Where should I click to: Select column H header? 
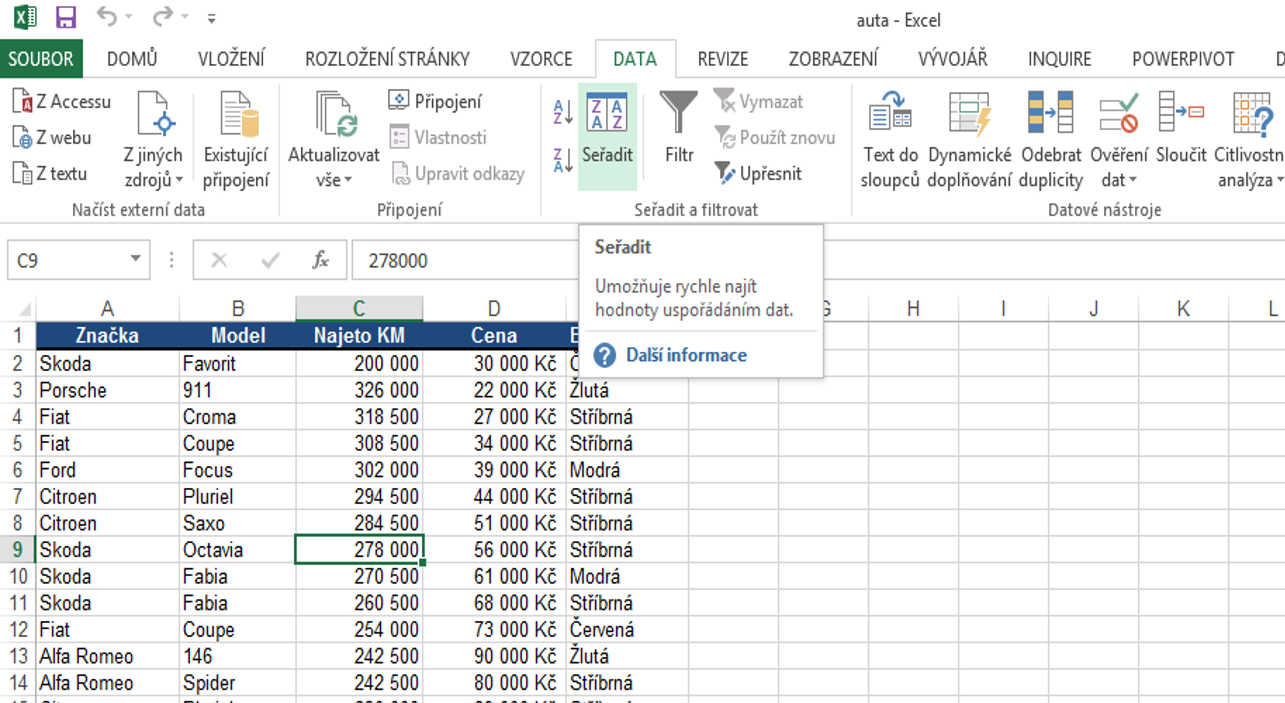tap(913, 309)
